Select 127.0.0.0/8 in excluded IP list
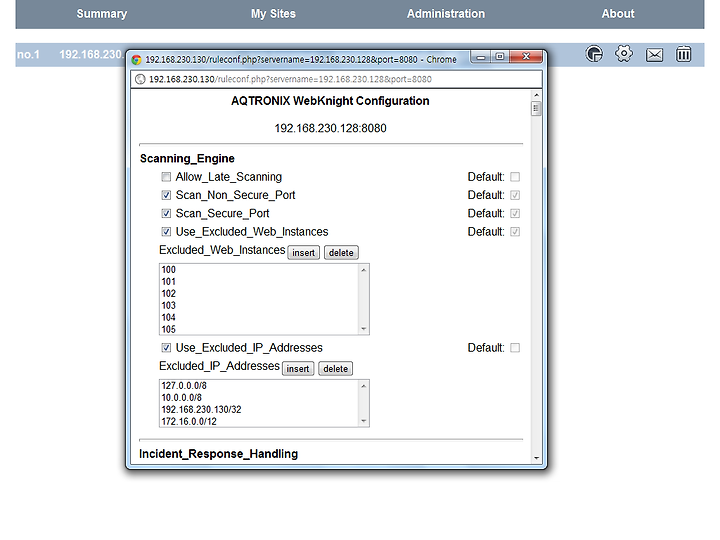The width and height of the screenshot is (720, 540). (260, 386)
